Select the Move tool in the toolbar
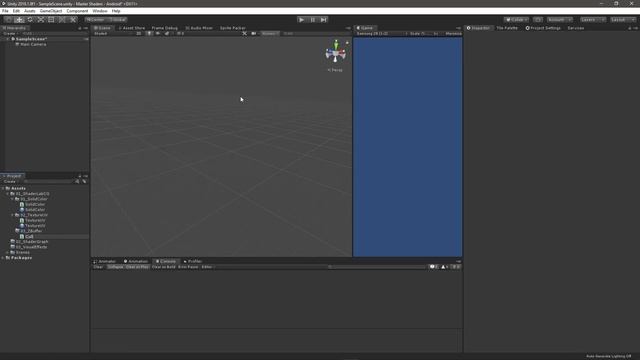 tap(19, 20)
